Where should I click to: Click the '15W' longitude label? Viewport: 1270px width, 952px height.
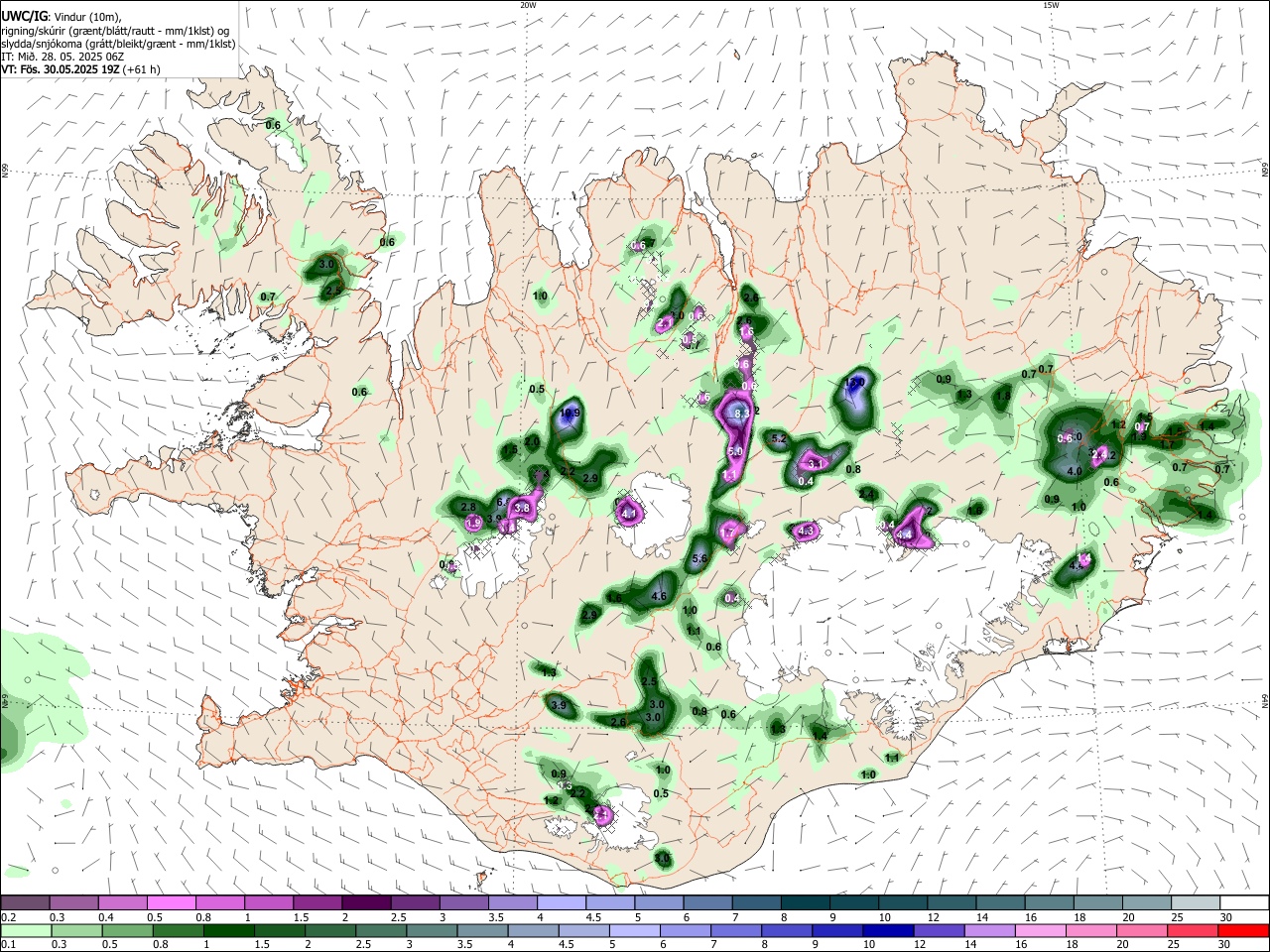pos(1052,5)
